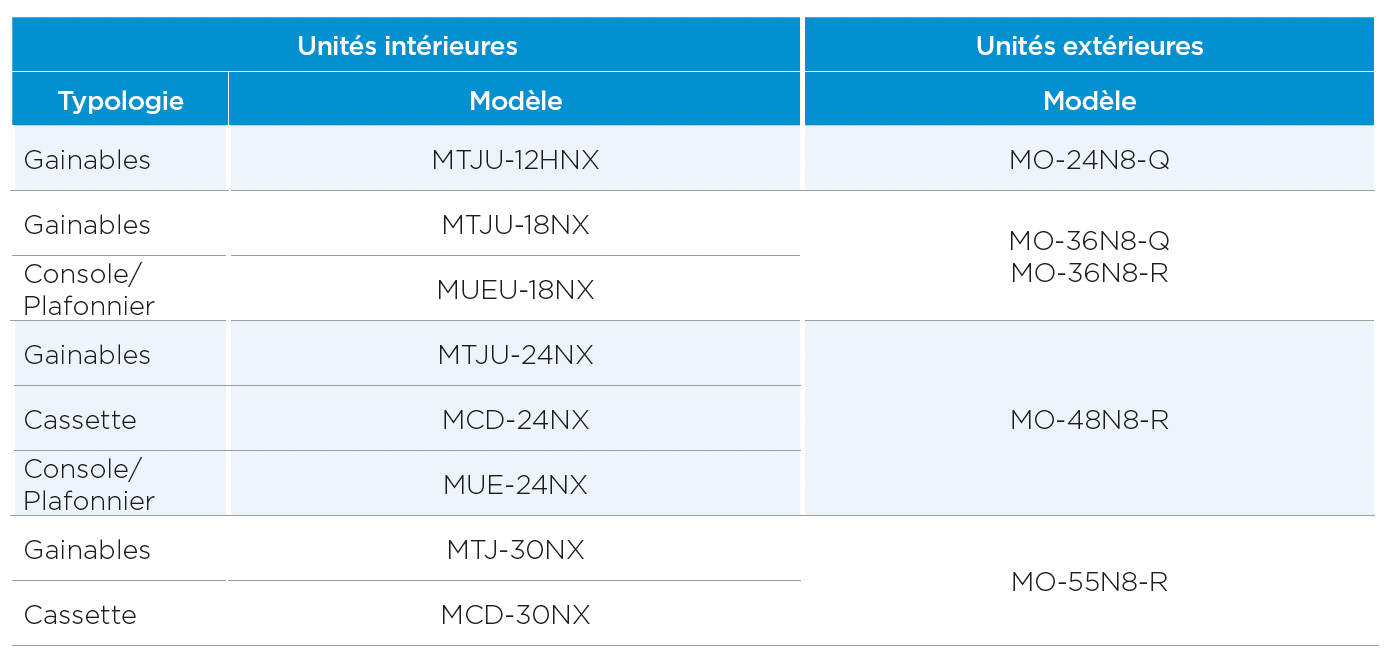Select the MCD-30NX cell
This screenshot has width=1394, height=662.
pyautogui.click(x=515, y=614)
